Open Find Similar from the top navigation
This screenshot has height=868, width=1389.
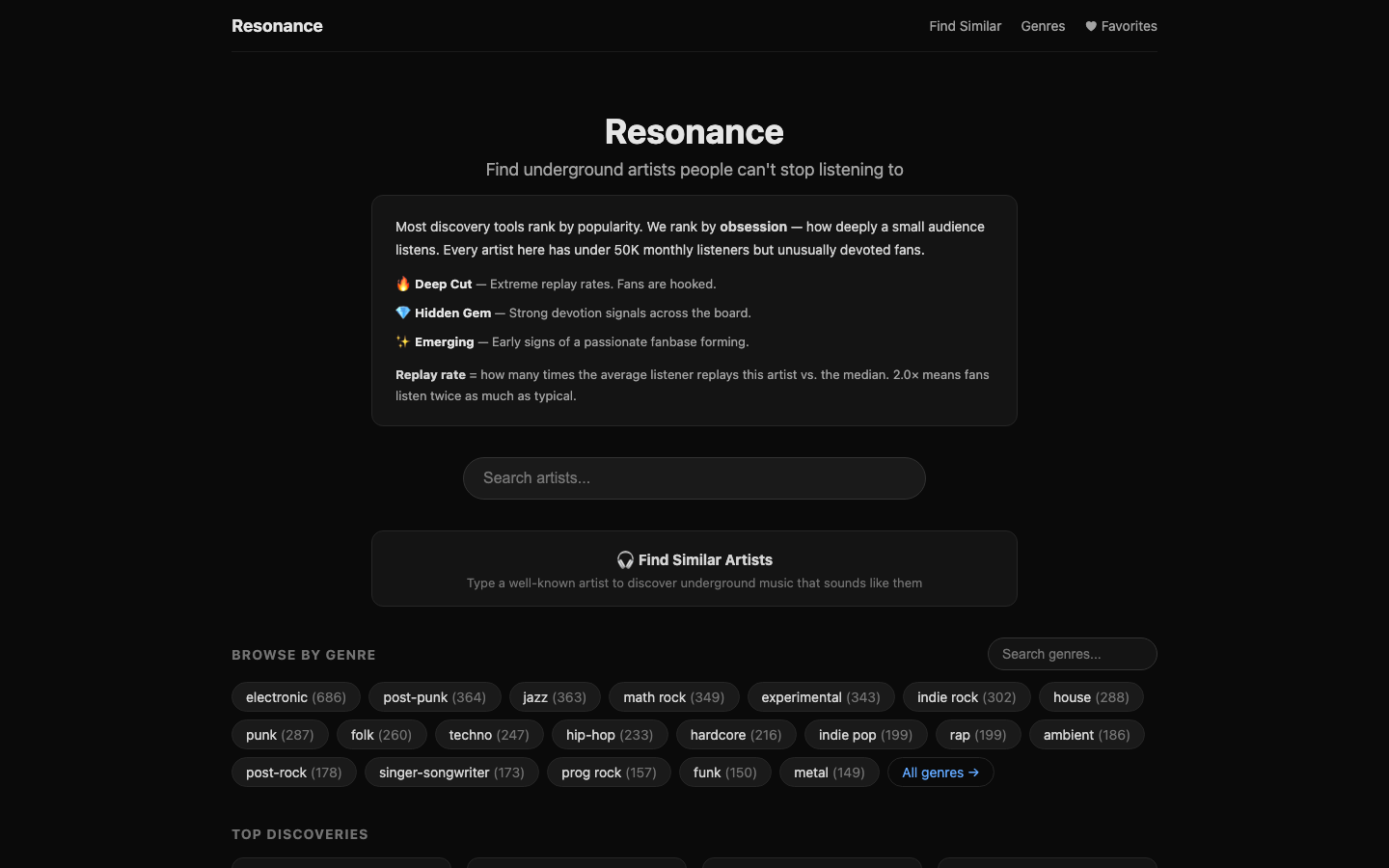point(966,26)
